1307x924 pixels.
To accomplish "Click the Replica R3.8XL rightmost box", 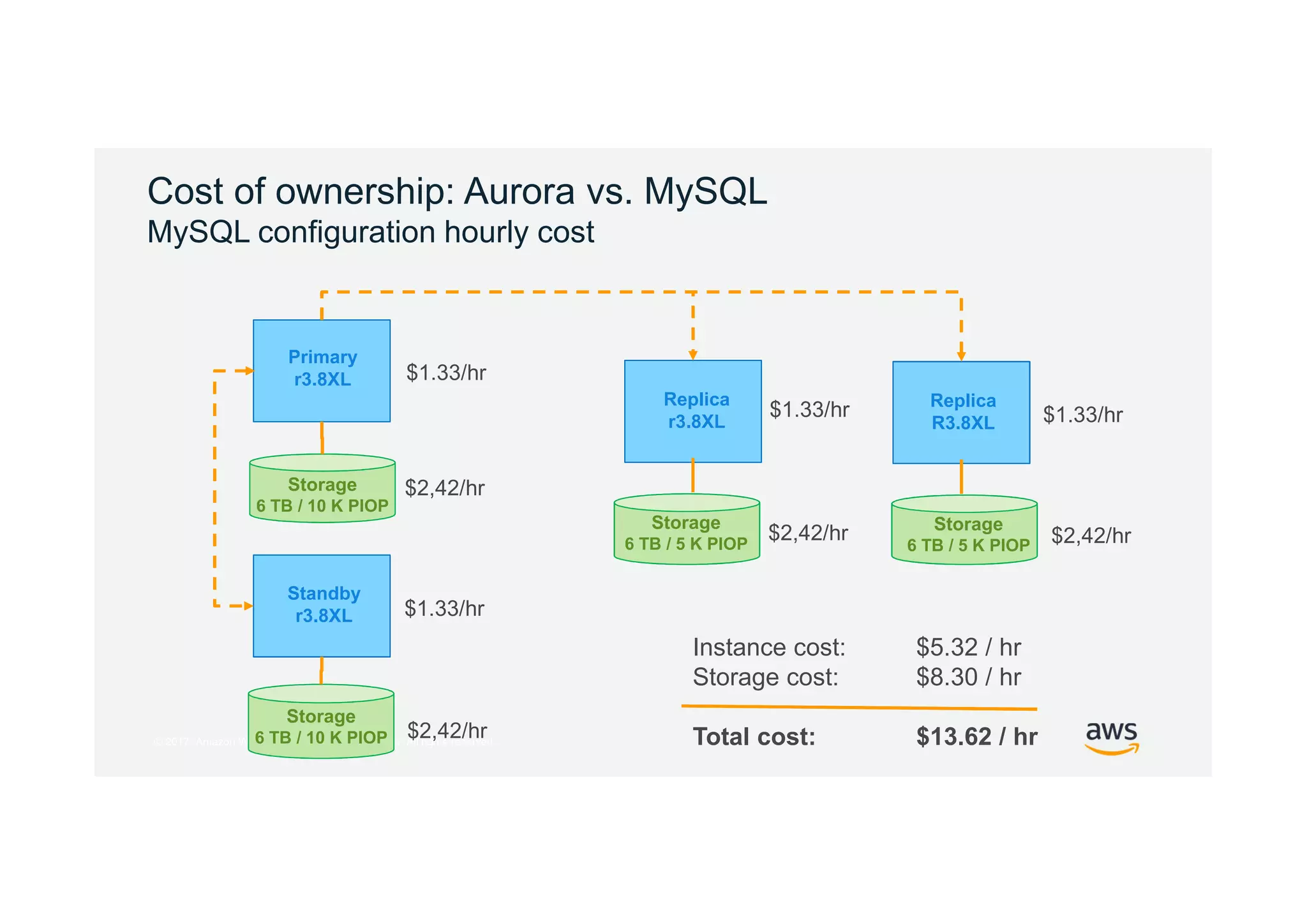I will [961, 412].
